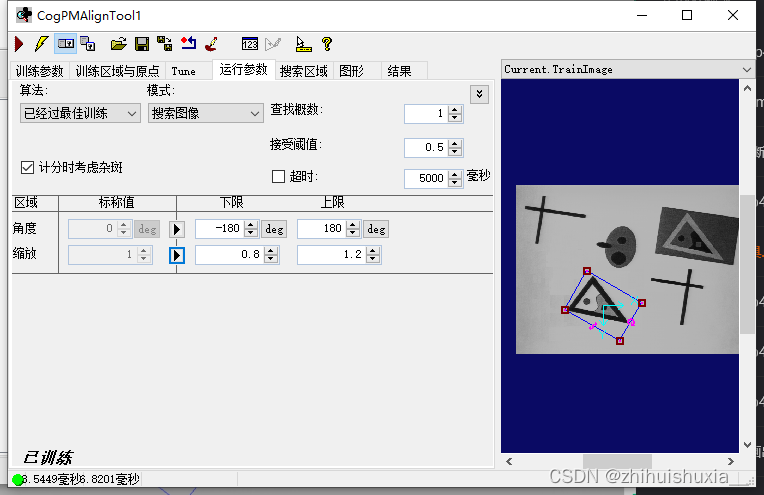Open the floating tool display icon
Image resolution: width=764 pixels, height=495 pixels.
tap(88, 44)
